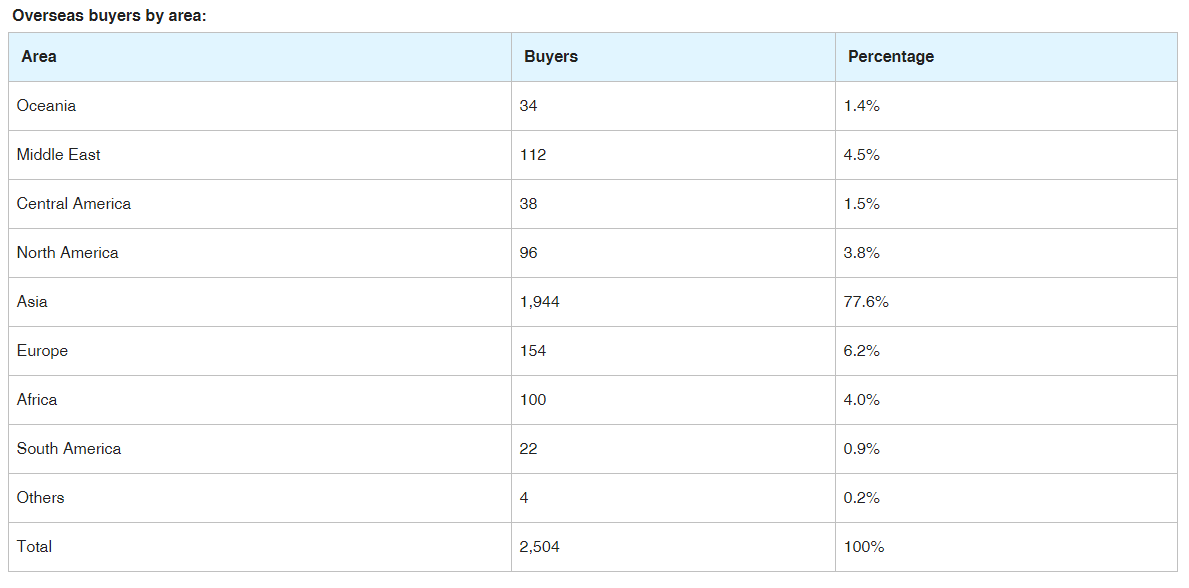Click the Africa area cell

pos(37,400)
